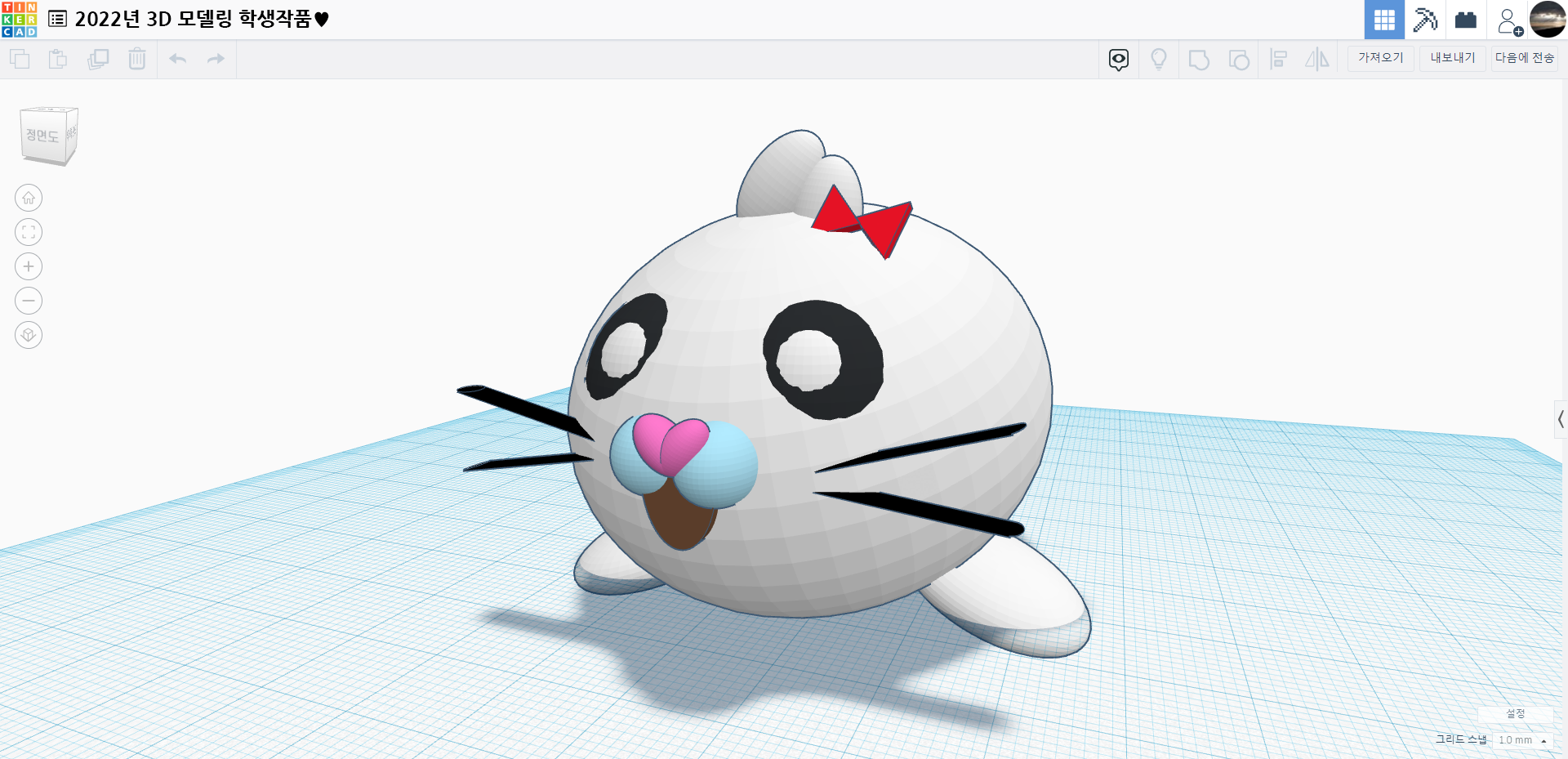The width and height of the screenshot is (1568, 759).
Task: Select the red bow shape
Action: point(862,221)
